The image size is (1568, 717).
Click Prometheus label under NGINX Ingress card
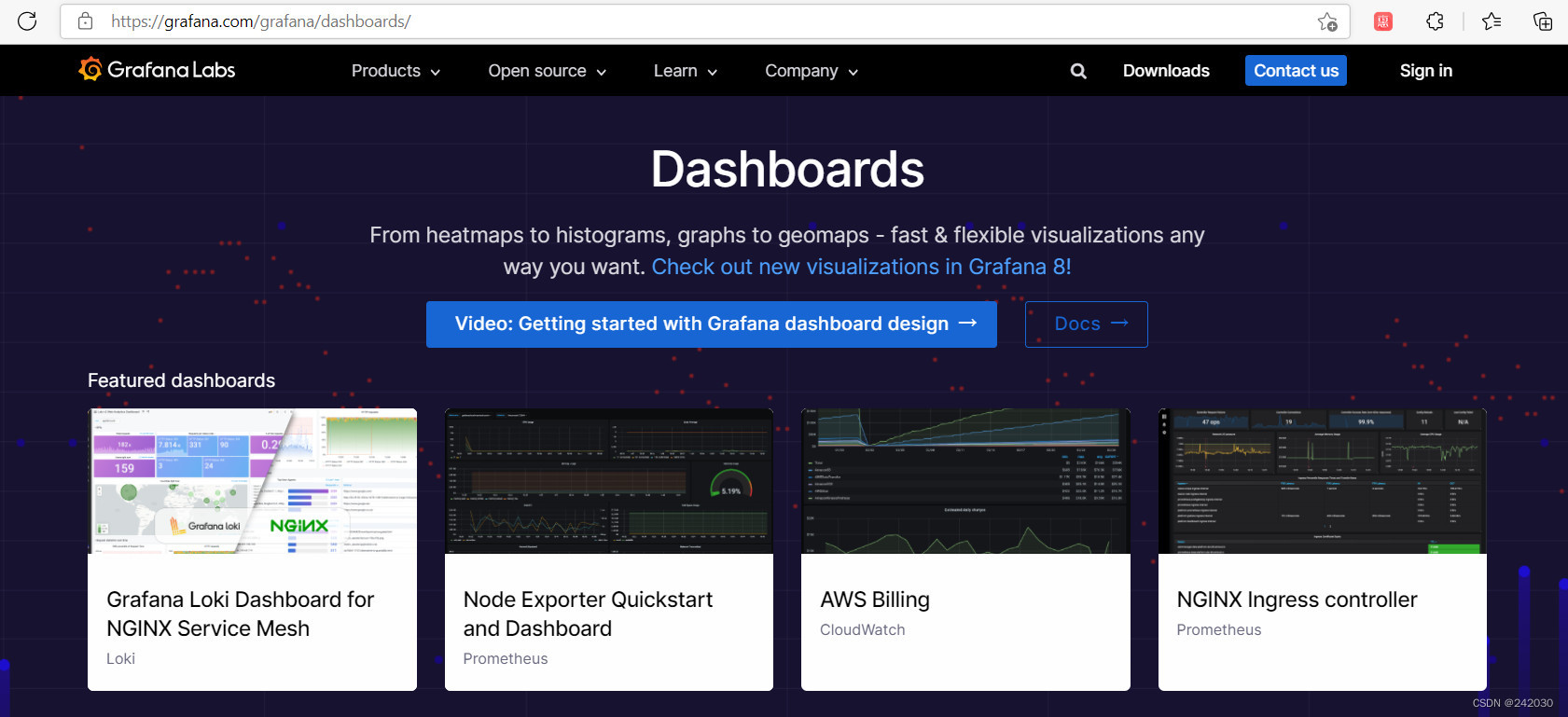[1219, 629]
